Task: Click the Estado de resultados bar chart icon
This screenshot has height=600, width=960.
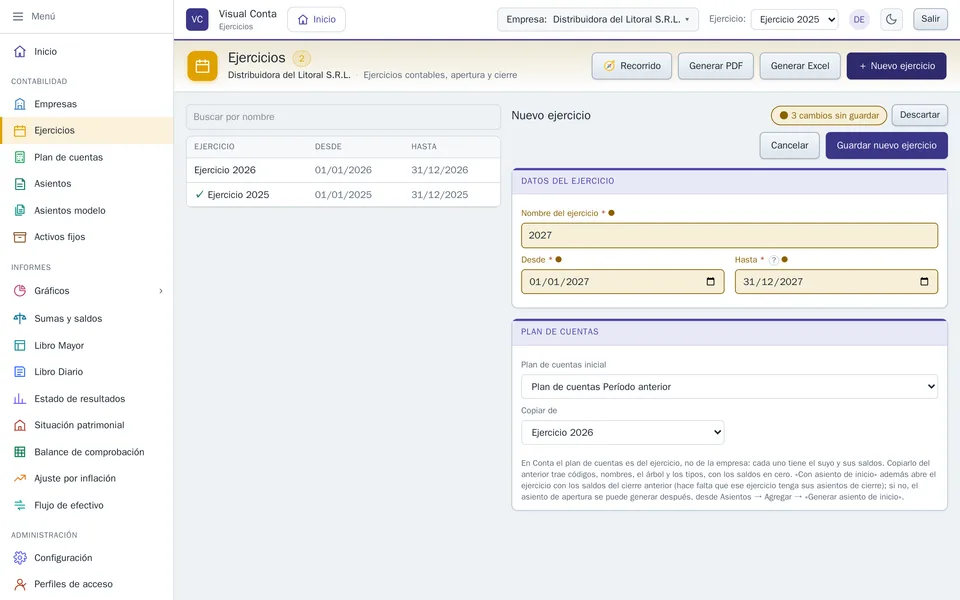Action: coord(20,399)
